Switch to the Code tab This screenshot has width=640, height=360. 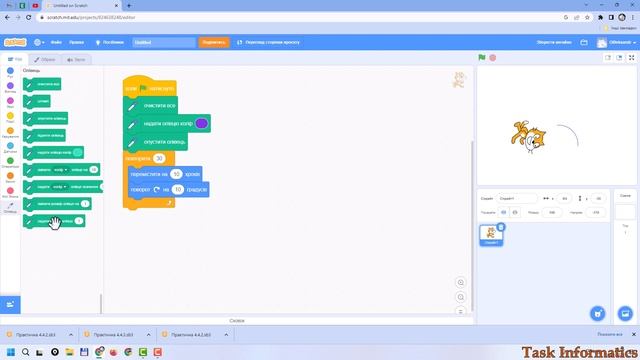[x=15, y=59]
